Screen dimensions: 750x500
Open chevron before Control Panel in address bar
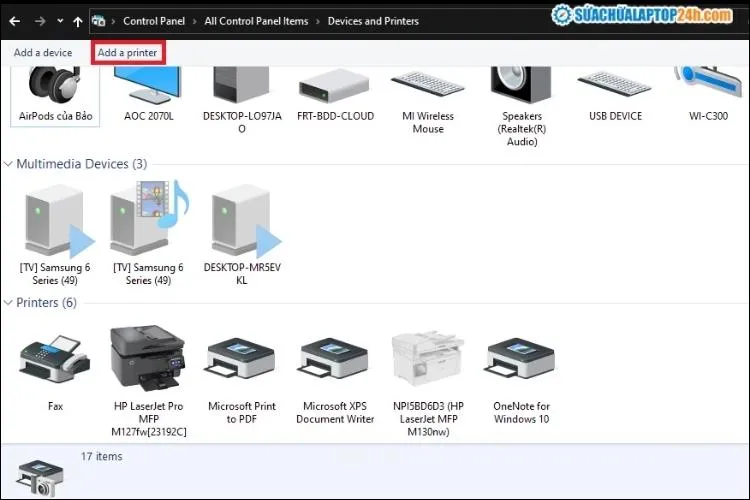(x=114, y=22)
